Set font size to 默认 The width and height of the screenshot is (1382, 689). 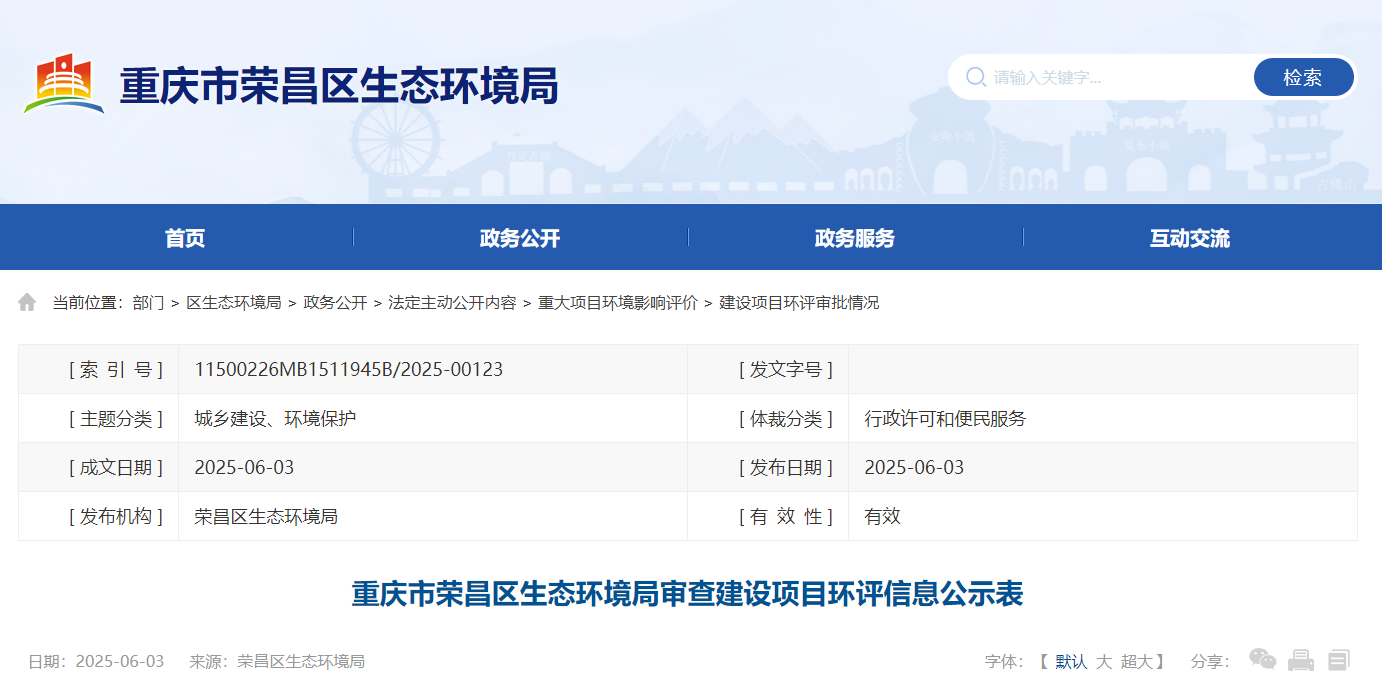(x=1071, y=661)
